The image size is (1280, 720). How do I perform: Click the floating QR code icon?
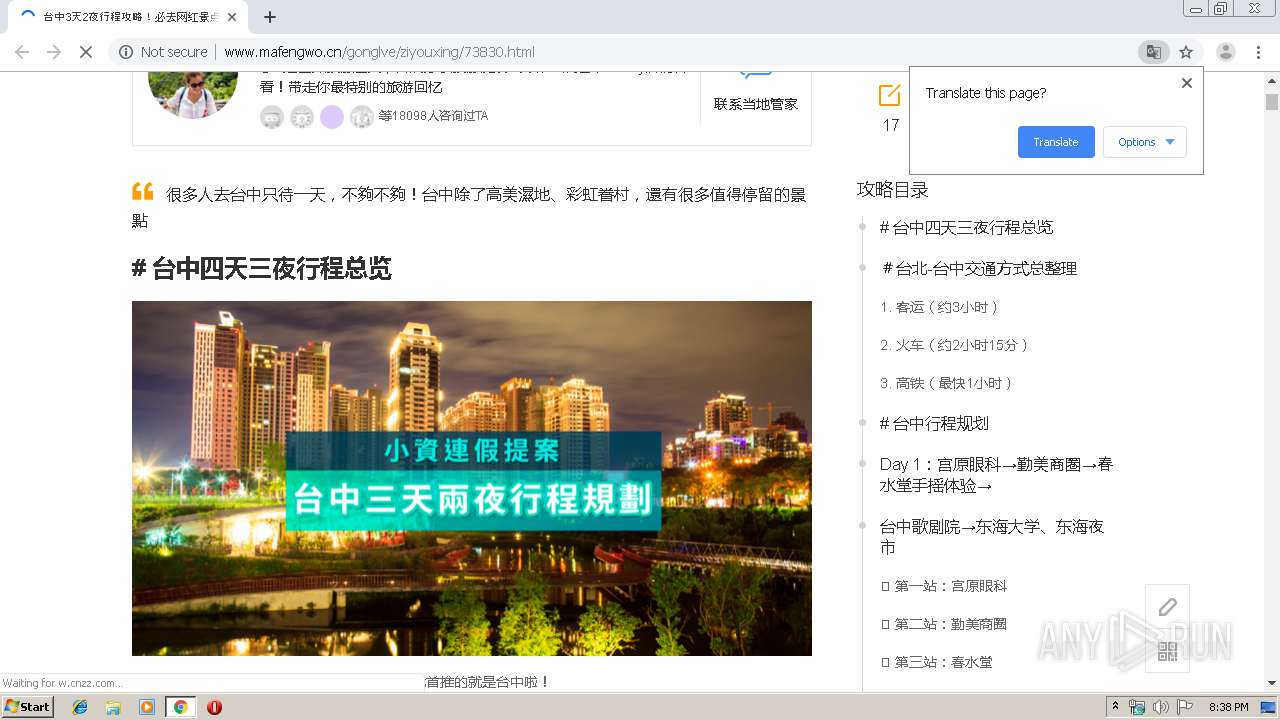click(x=1167, y=651)
